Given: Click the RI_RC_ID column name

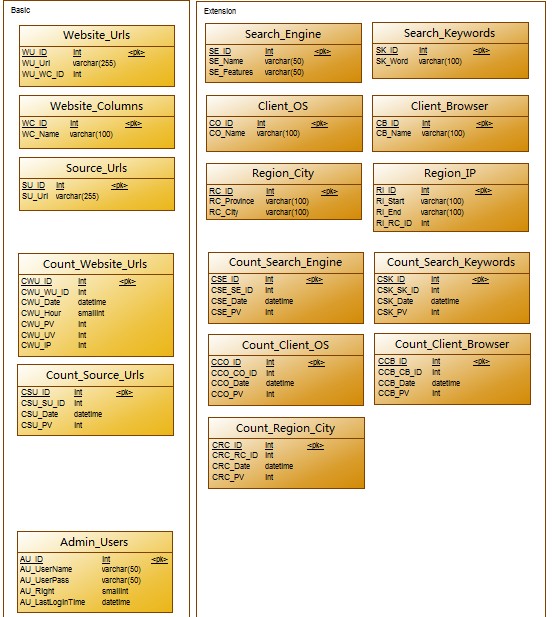Looking at the screenshot, I should 394,223.
